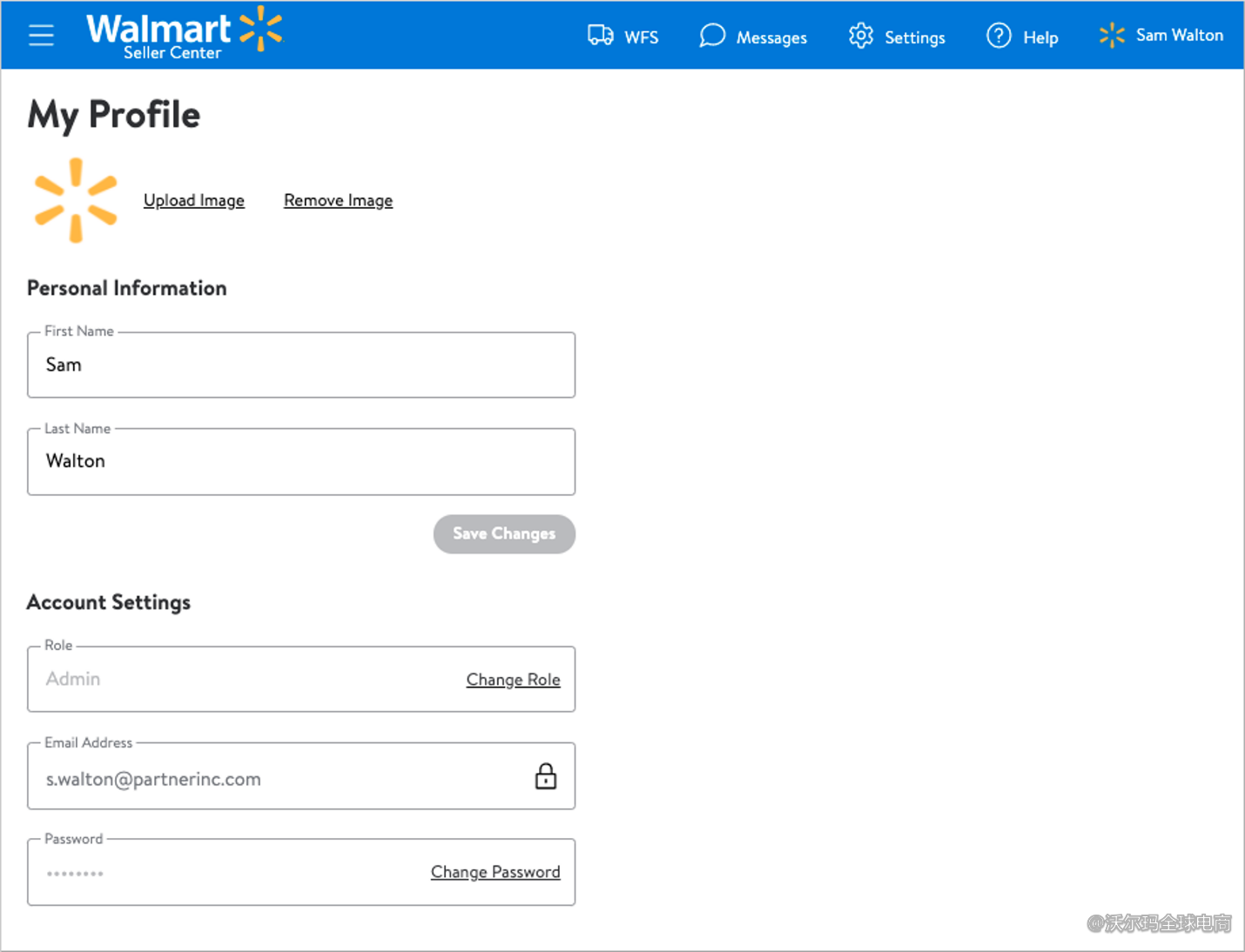Open the Messages section
Image resolution: width=1245 pixels, height=952 pixels.
point(753,37)
